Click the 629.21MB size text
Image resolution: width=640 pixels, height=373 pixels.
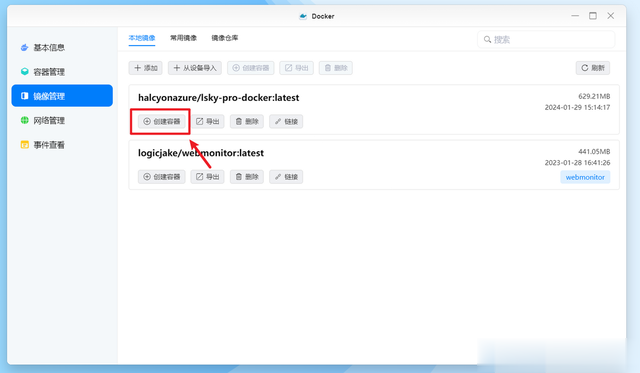tap(594, 96)
